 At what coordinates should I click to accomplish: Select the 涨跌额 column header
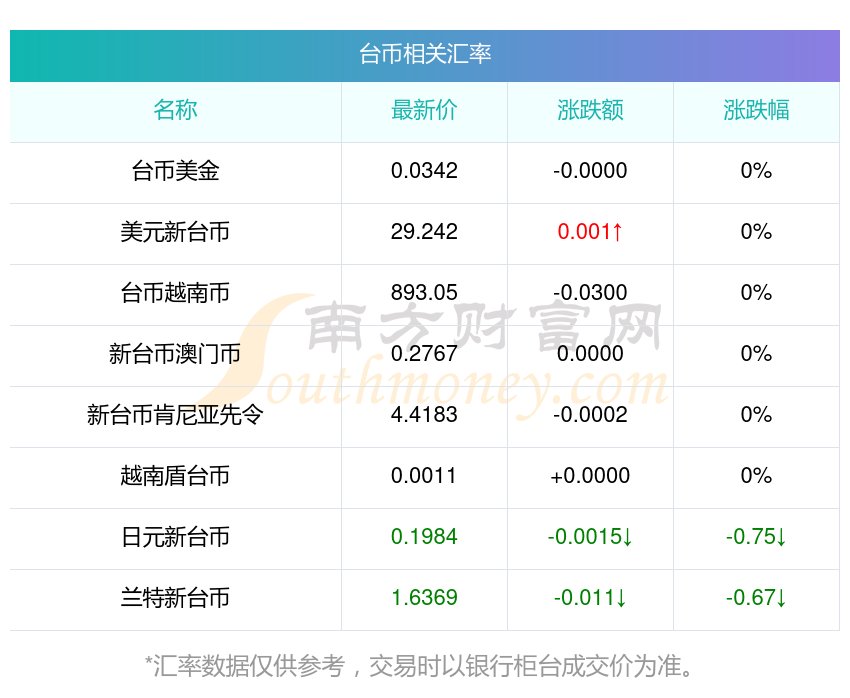(590, 110)
